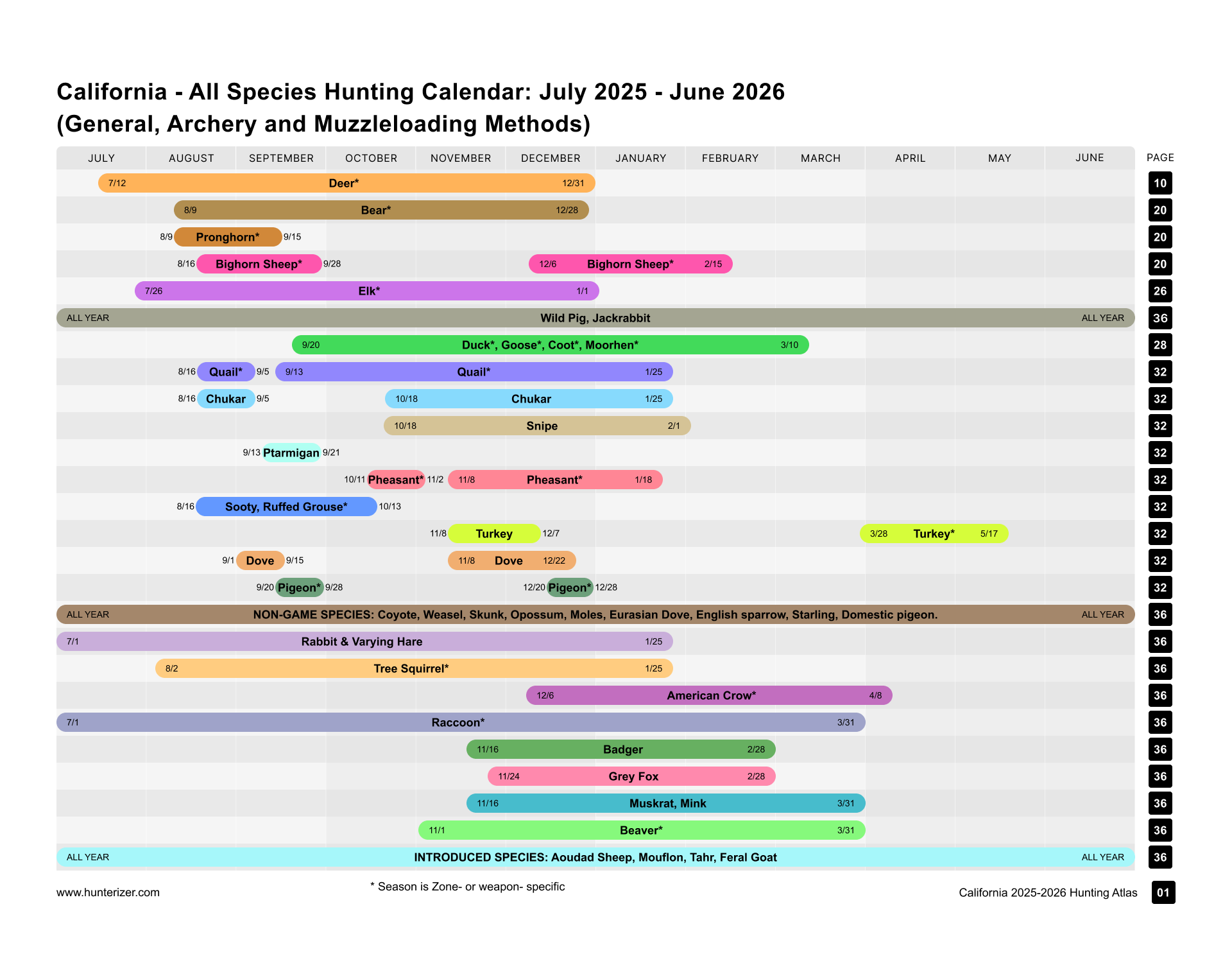The width and height of the screenshot is (1232, 954).
Task: Click the Pigeon* bar starting 9/20
Action: coord(300,587)
